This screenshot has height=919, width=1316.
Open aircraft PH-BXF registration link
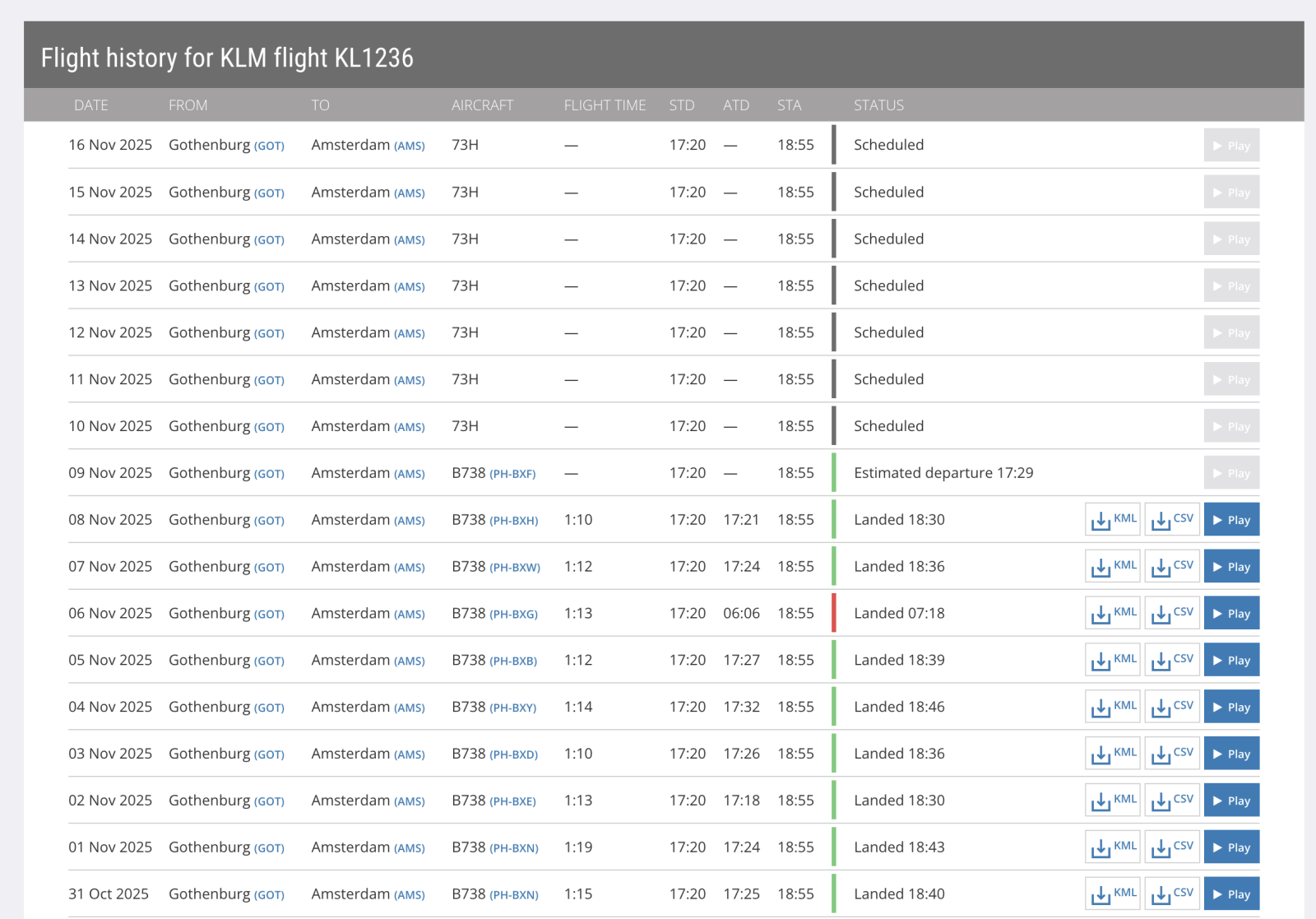(512, 474)
